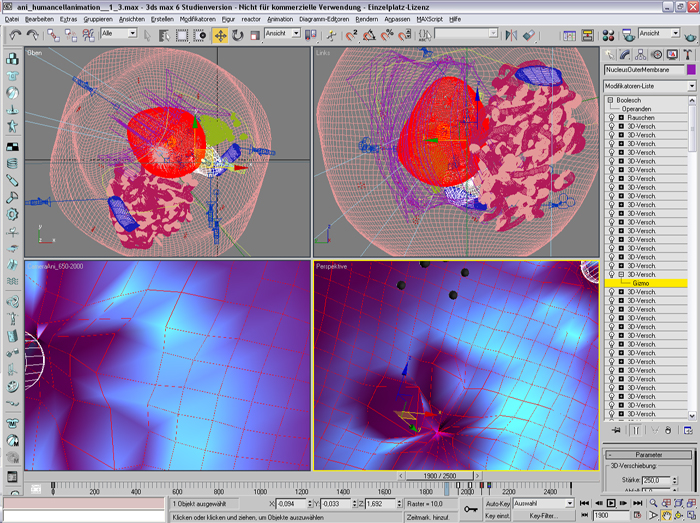Screen dimensions: 700x523
Task: Open the Utilities hammer panel tab
Action: 685,54
